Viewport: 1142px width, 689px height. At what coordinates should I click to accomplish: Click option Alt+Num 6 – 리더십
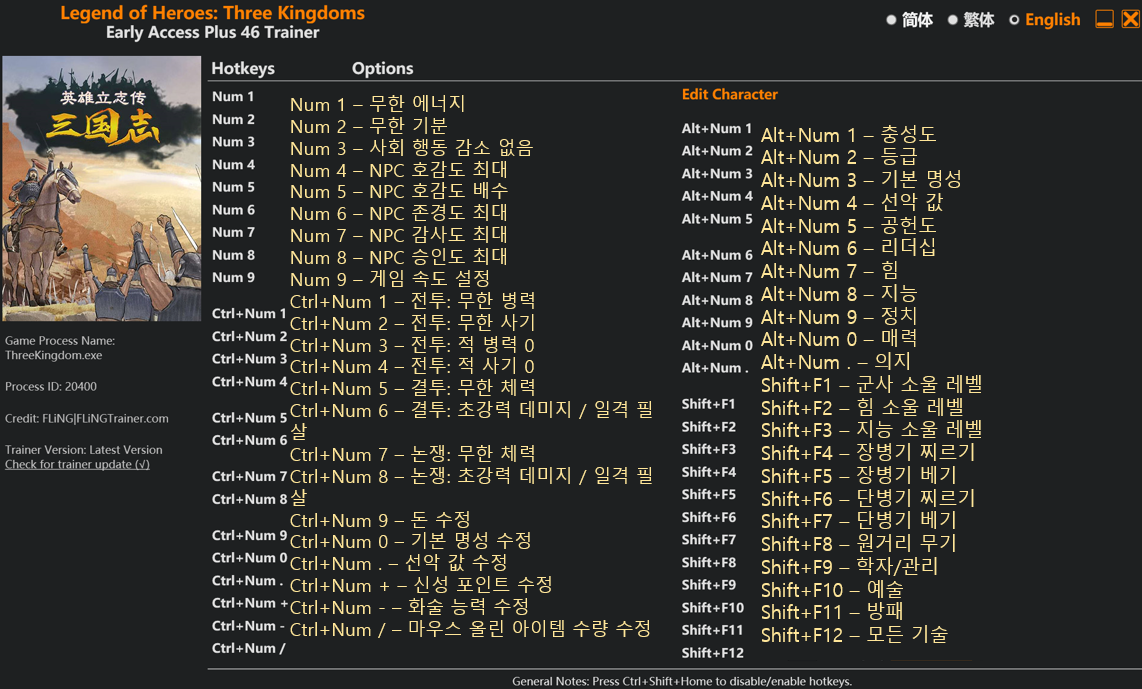tap(848, 248)
